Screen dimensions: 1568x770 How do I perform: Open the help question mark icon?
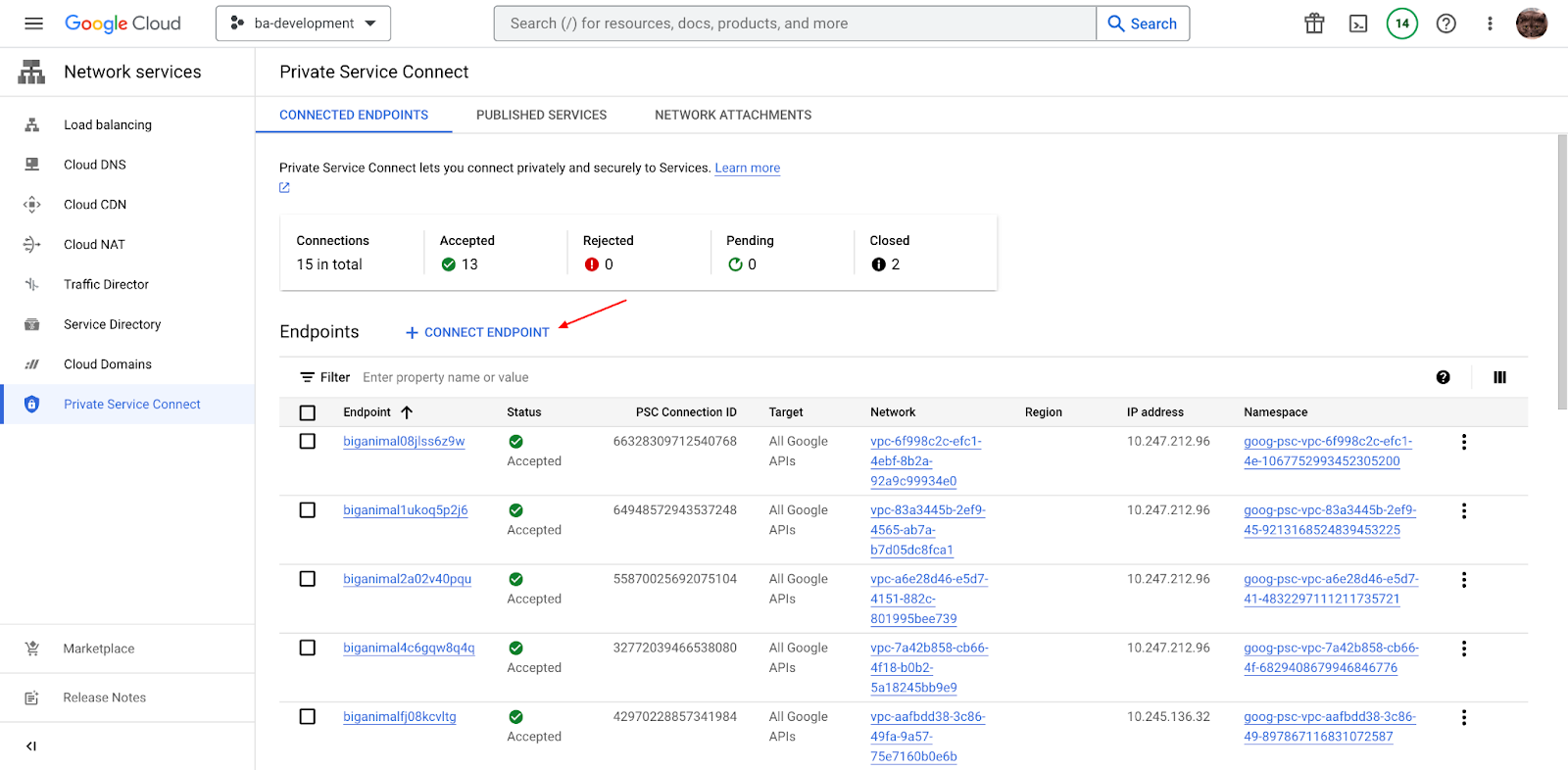click(x=1446, y=24)
